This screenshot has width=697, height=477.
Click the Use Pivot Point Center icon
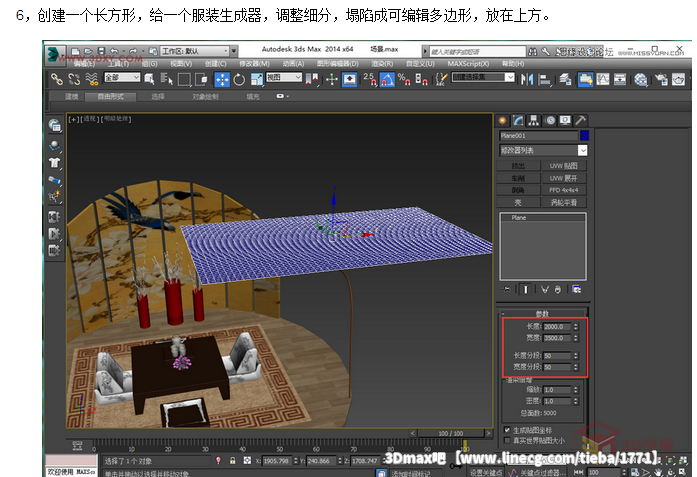click(x=312, y=80)
